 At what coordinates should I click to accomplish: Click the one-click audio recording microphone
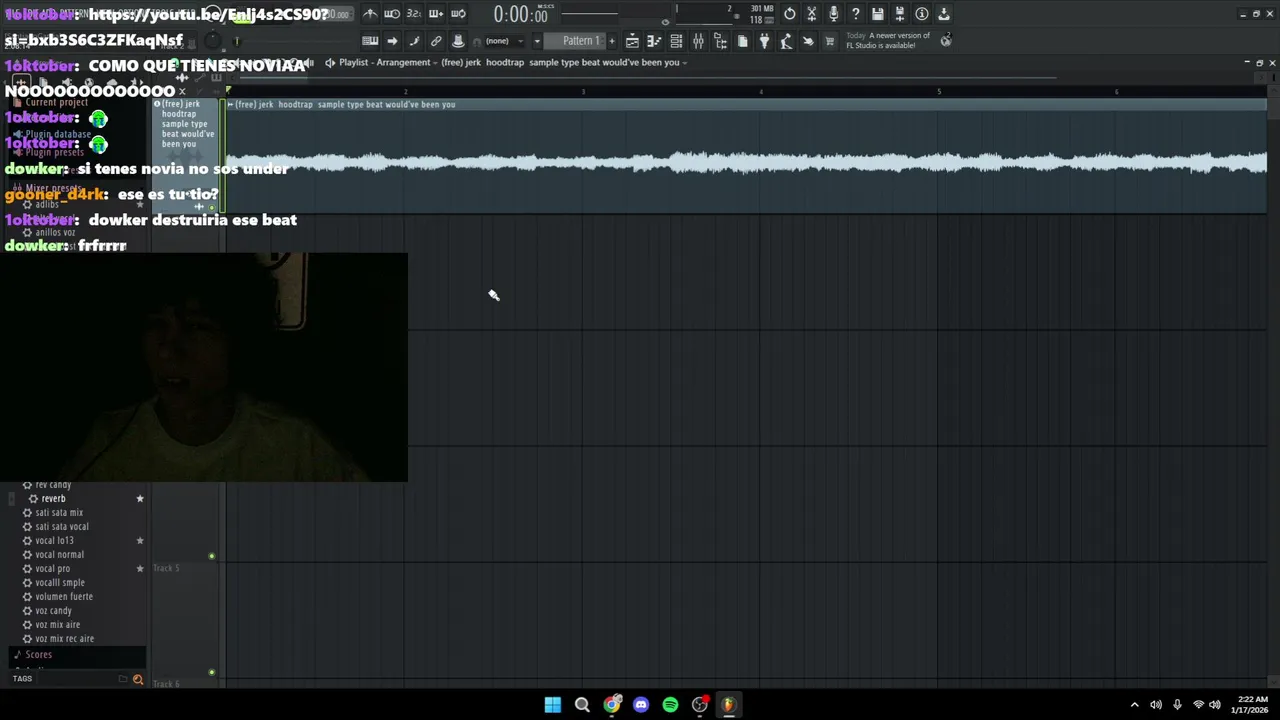click(x=834, y=14)
